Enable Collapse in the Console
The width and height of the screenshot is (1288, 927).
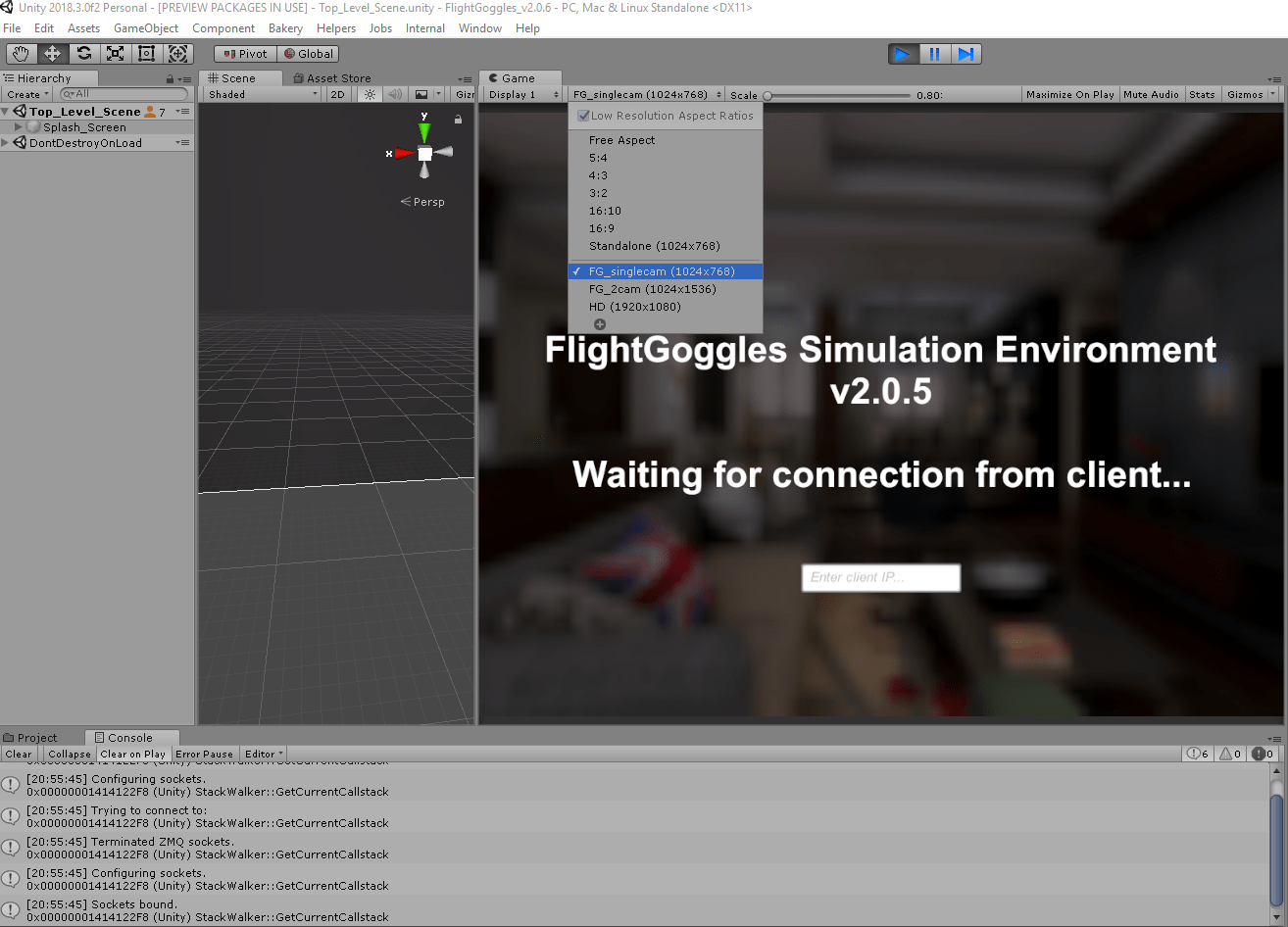pyautogui.click(x=69, y=754)
